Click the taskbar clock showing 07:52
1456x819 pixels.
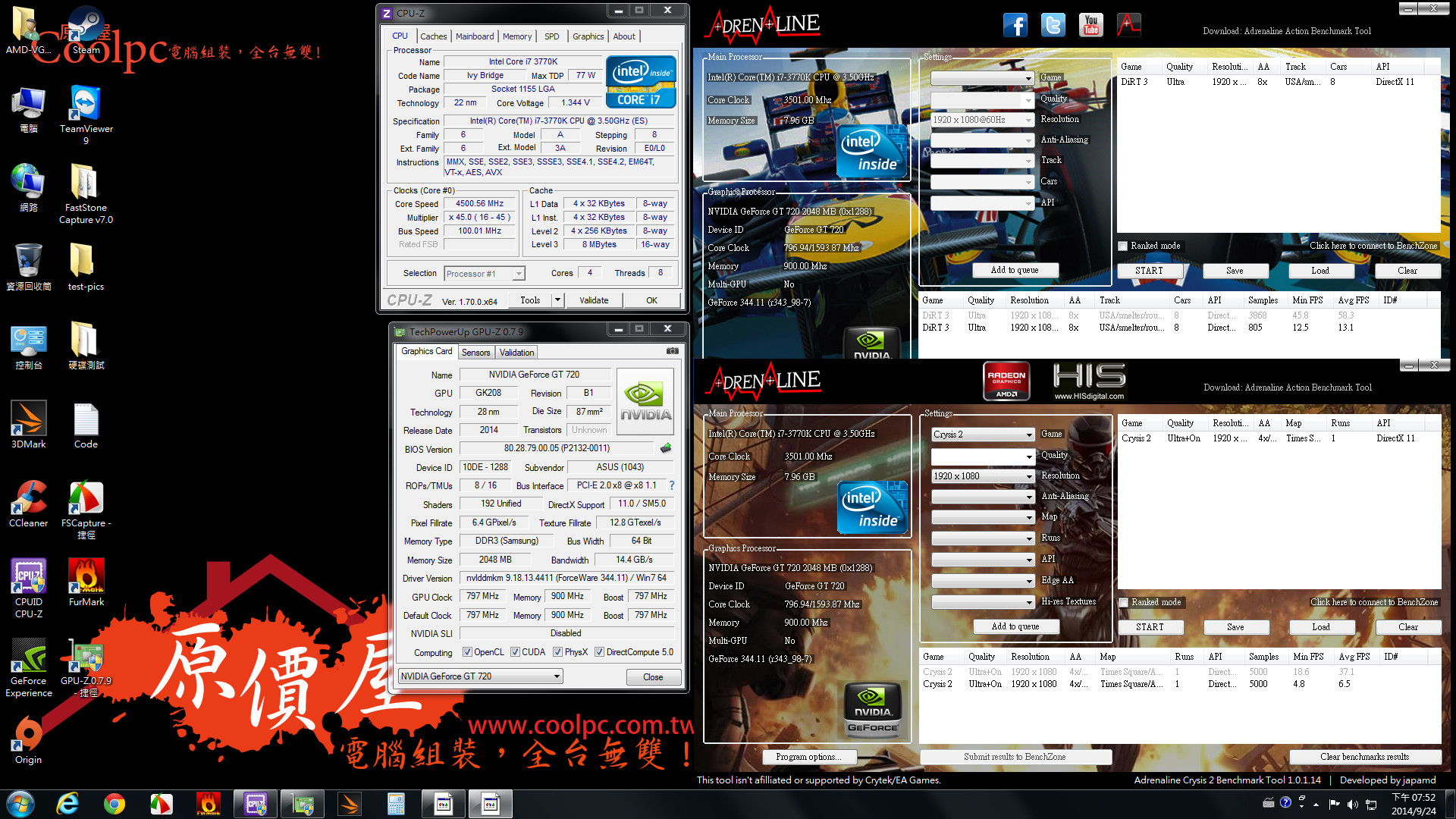(x=1414, y=804)
